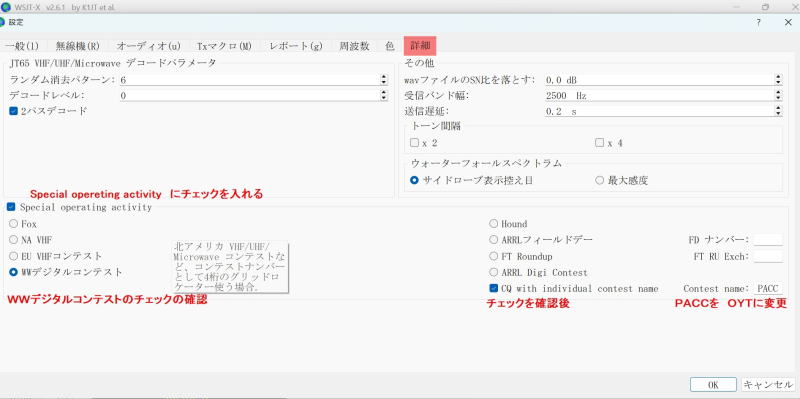800x399 pixels.
Task: Toggle CQ with individual contest name
Action: [493, 288]
